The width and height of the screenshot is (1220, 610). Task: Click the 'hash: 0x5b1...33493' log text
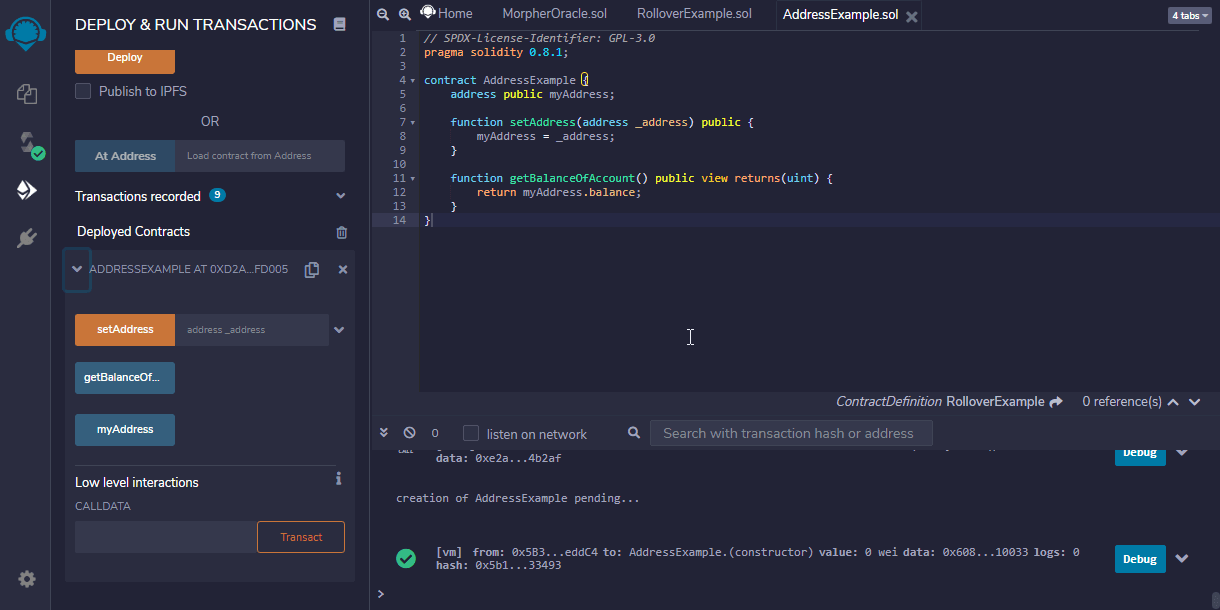(499, 566)
